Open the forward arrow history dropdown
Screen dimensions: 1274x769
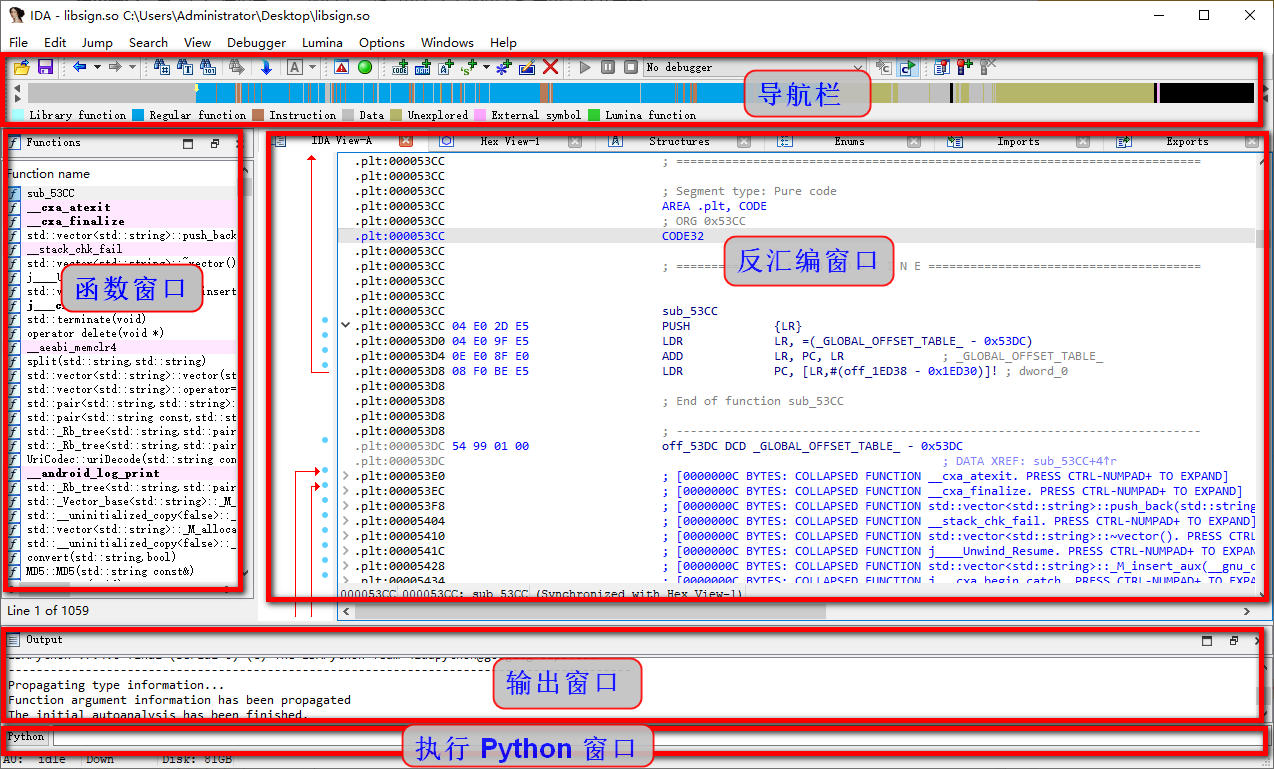coord(132,67)
